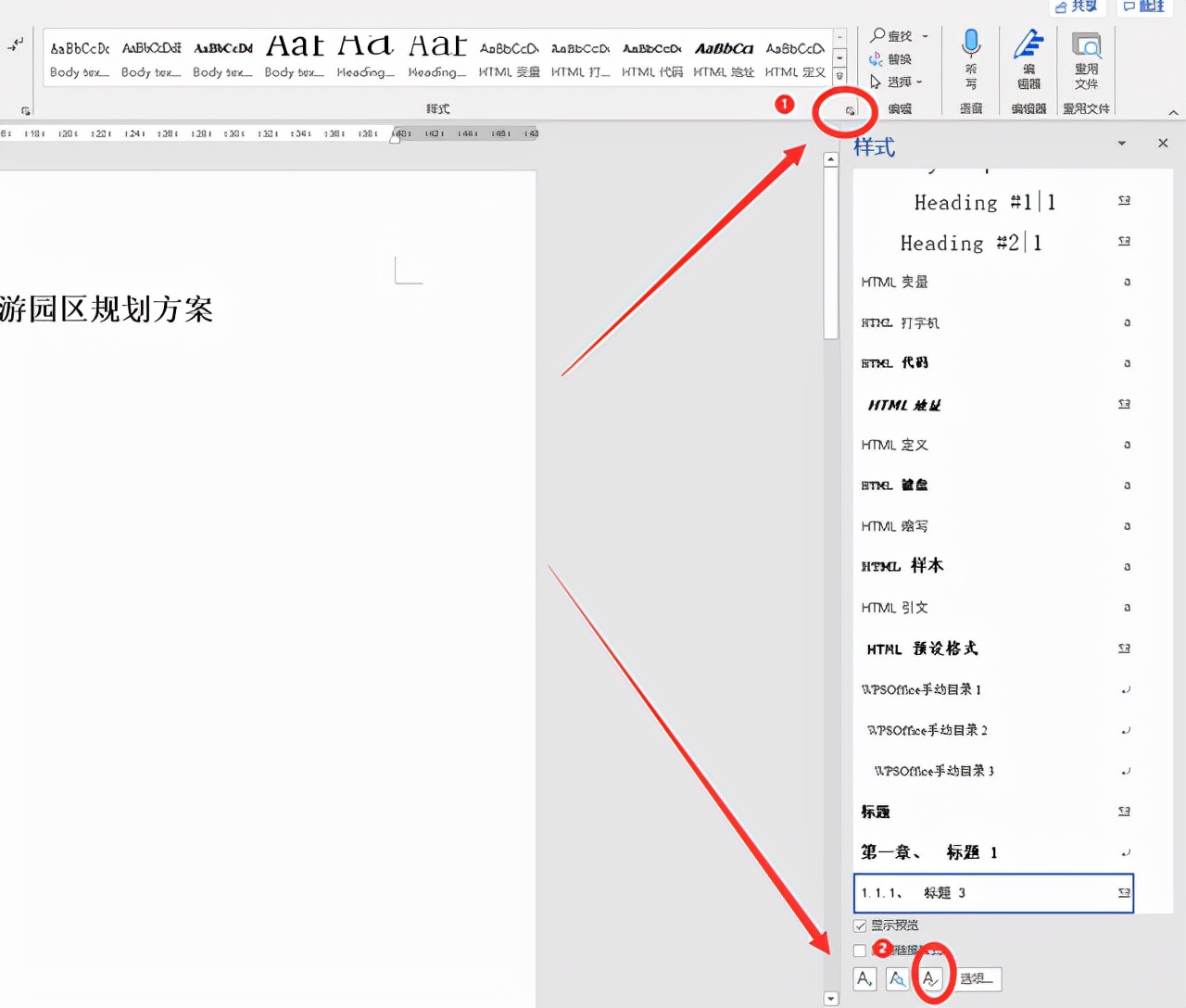This screenshot has width=1186, height=1008.
Task: Click the Options (选项...) button
Action: tap(977, 978)
